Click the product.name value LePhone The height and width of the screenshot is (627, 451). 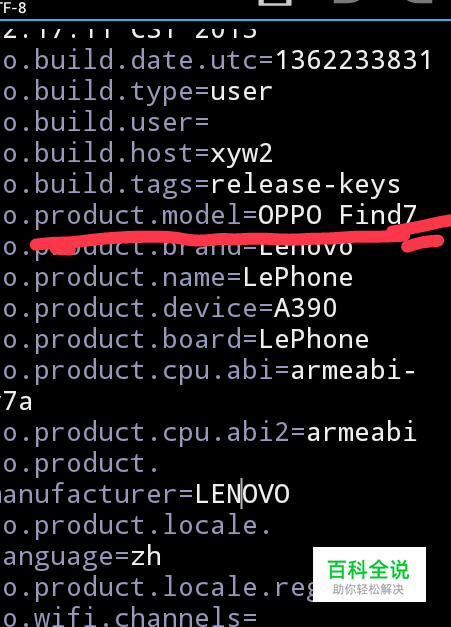[x=298, y=277]
